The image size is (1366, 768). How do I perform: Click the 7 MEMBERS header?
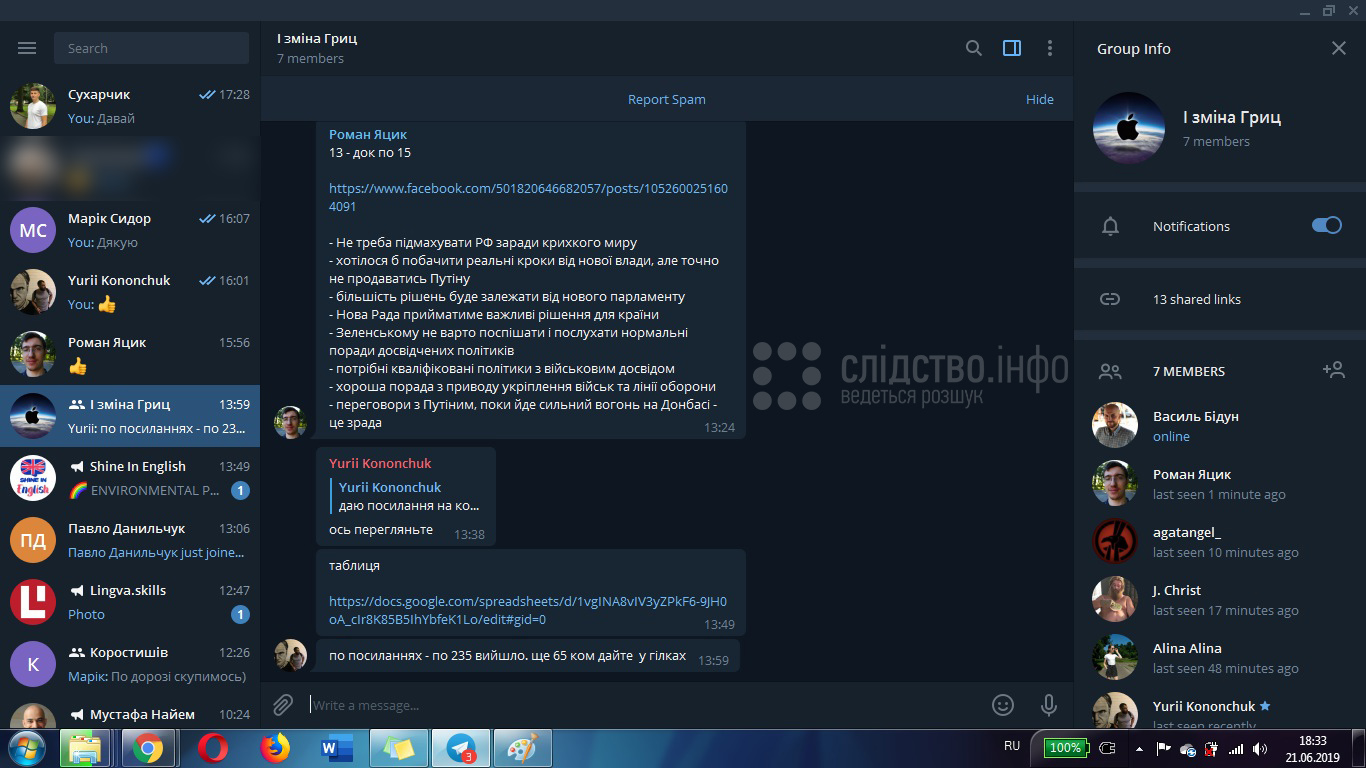(x=1188, y=371)
